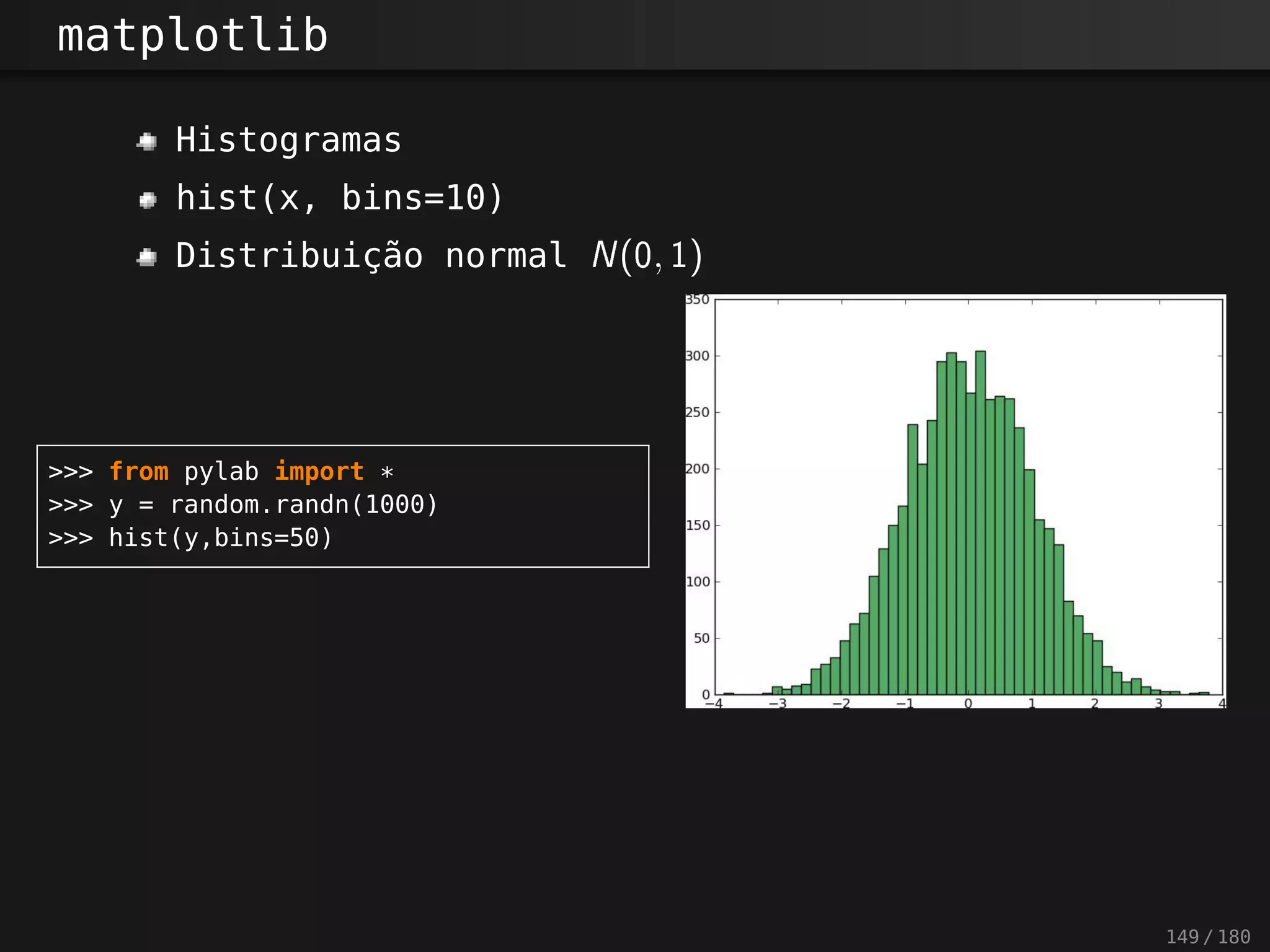
Task: Click the tallest histogram bar near zero
Action: tap(980, 522)
